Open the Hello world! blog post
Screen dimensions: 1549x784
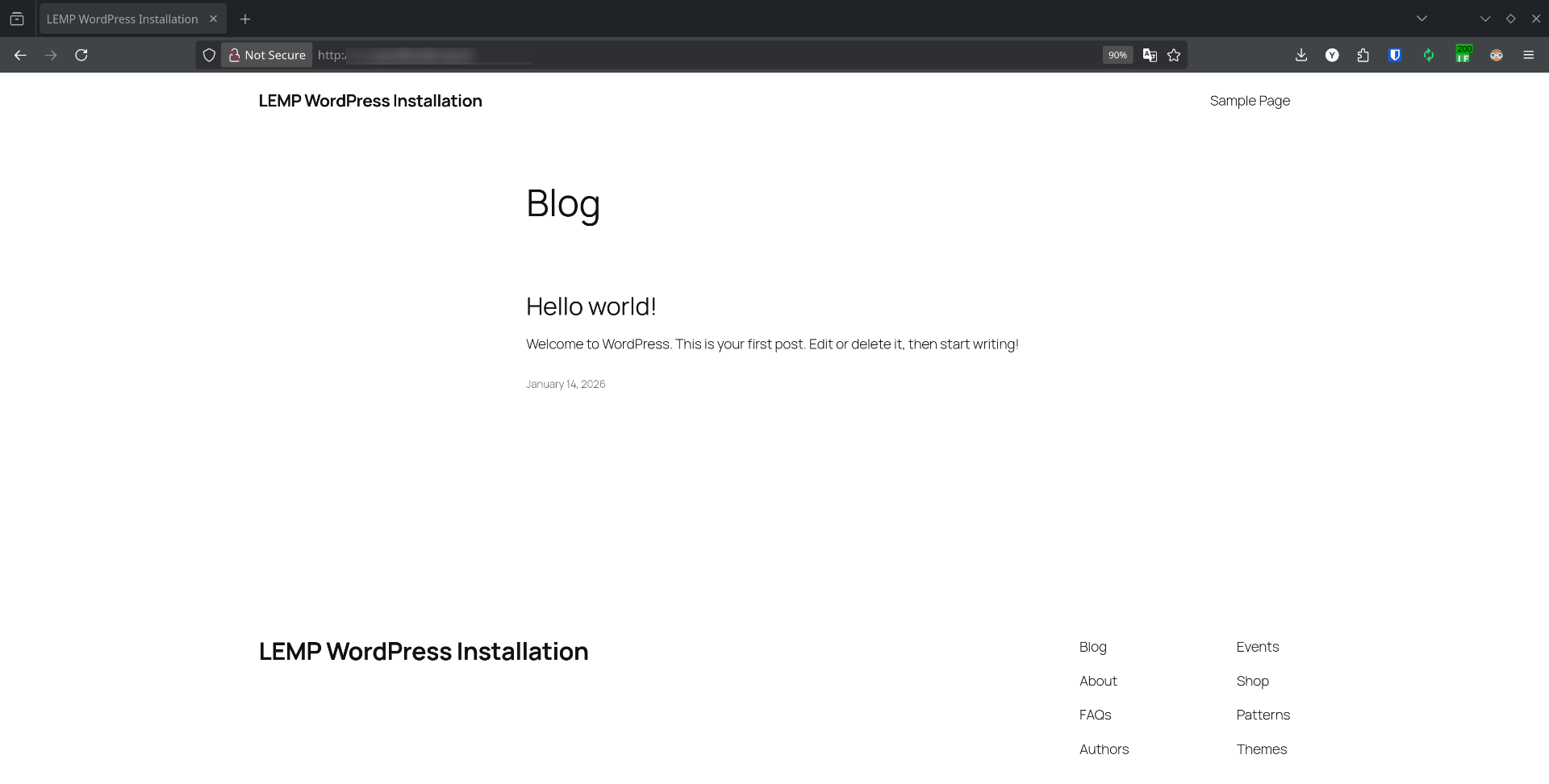(x=591, y=307)
